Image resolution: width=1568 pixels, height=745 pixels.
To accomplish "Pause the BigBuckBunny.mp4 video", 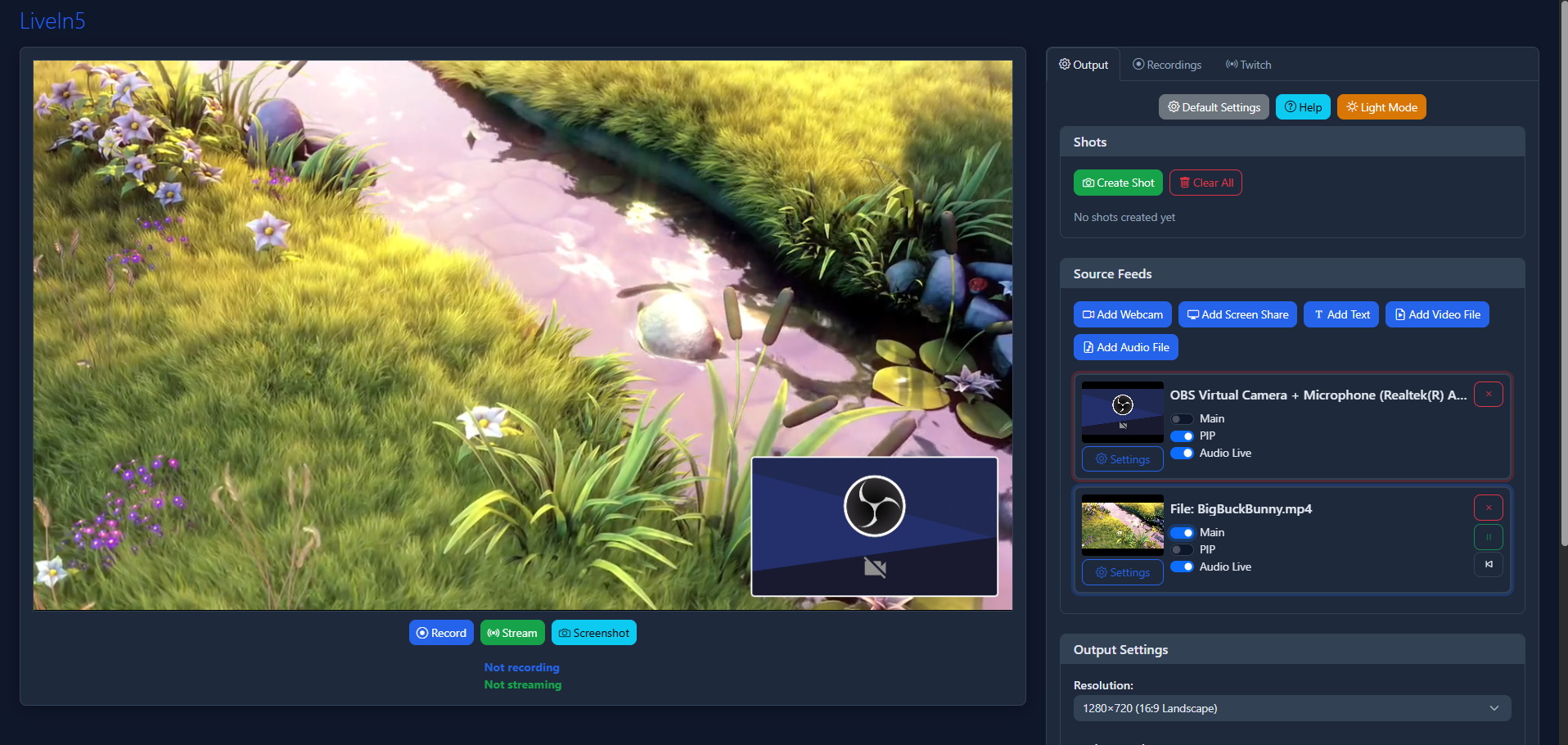I will point(1489,537).
